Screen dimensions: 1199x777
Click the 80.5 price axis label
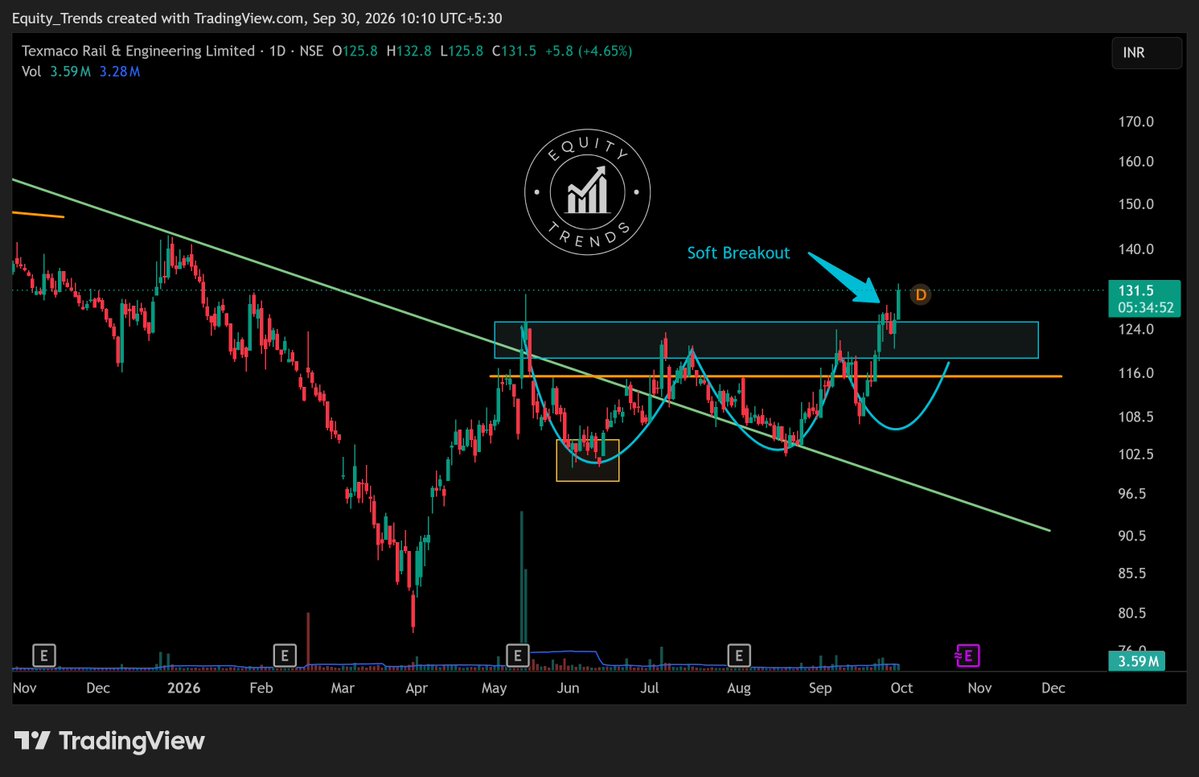click(1132, 613)
